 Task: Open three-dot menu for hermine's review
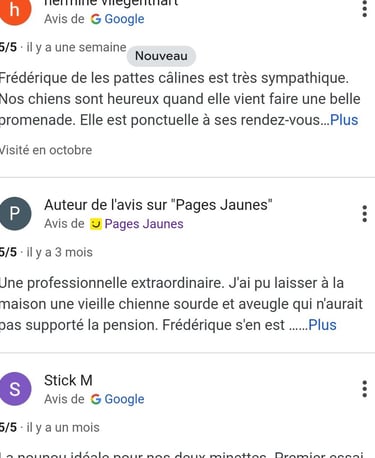click(365, 9)
